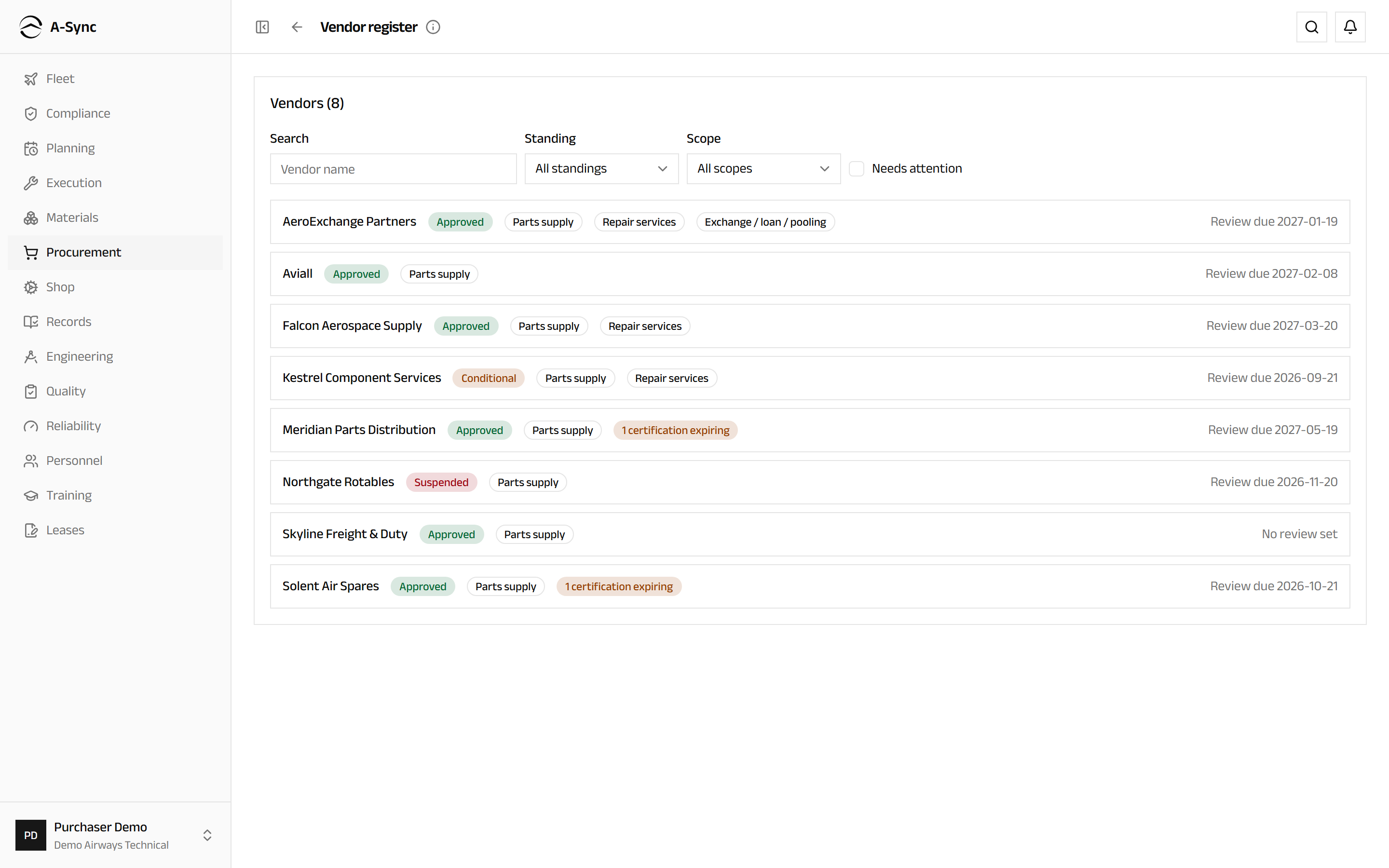This screenshot has width=1389, height=868.
Task: Click the Compliance shield icon
Action: point(31,114)
